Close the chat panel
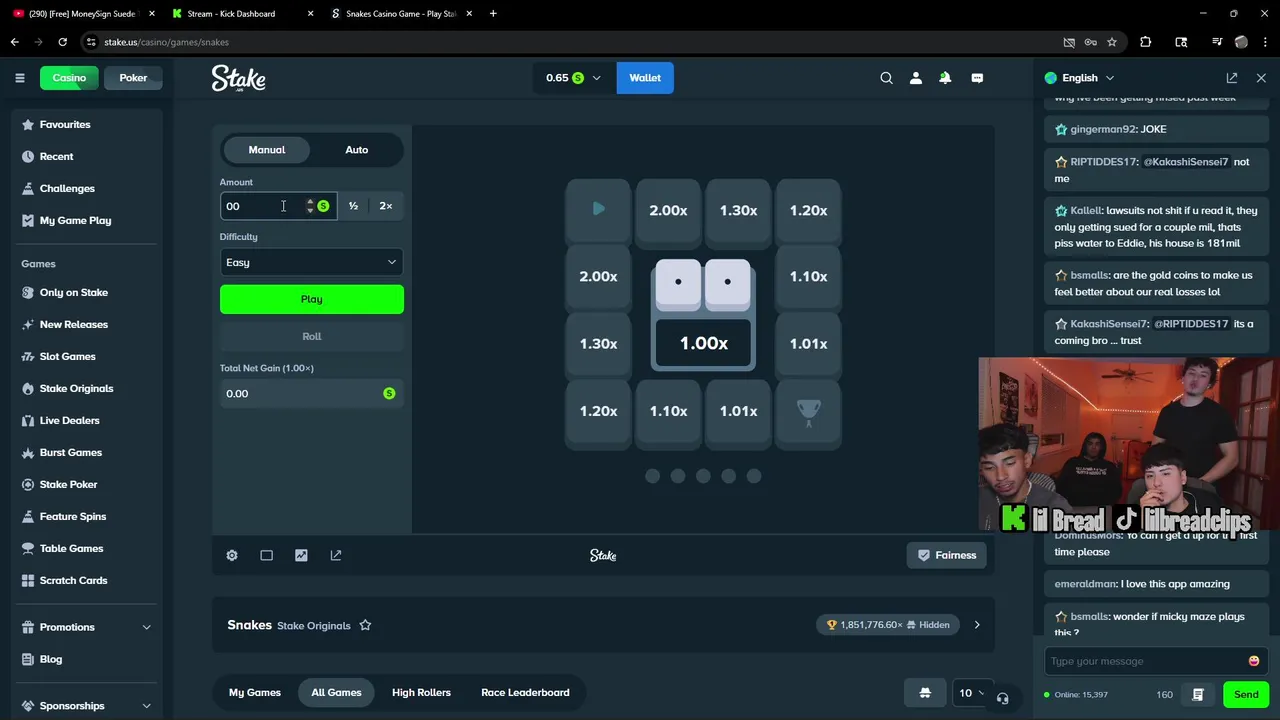The width and height of the screenshot is (1280, 720). coord(1261,78)
